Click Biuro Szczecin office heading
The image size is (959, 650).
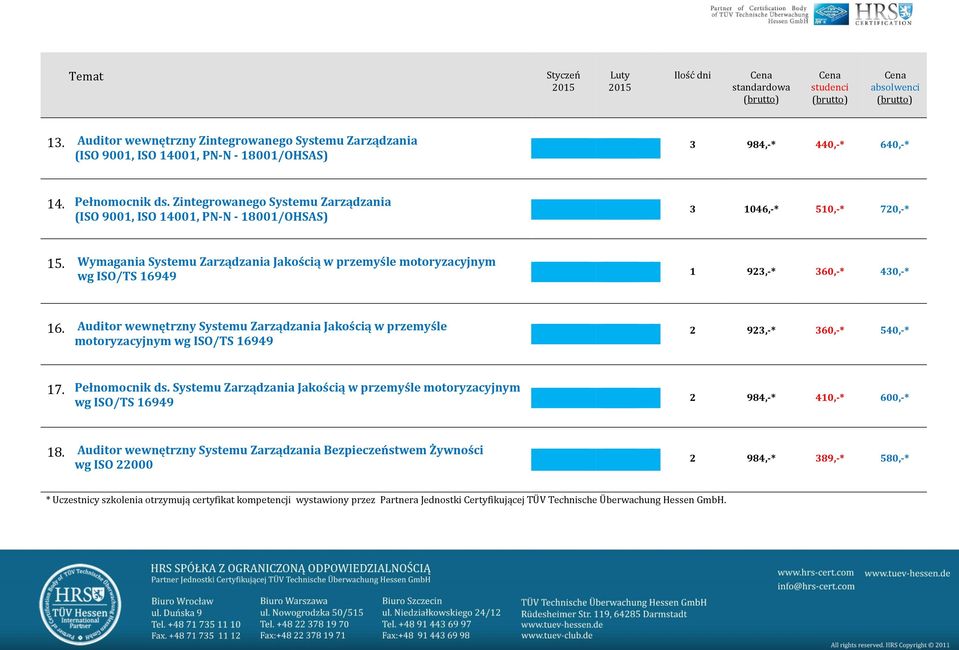[412, 601]
